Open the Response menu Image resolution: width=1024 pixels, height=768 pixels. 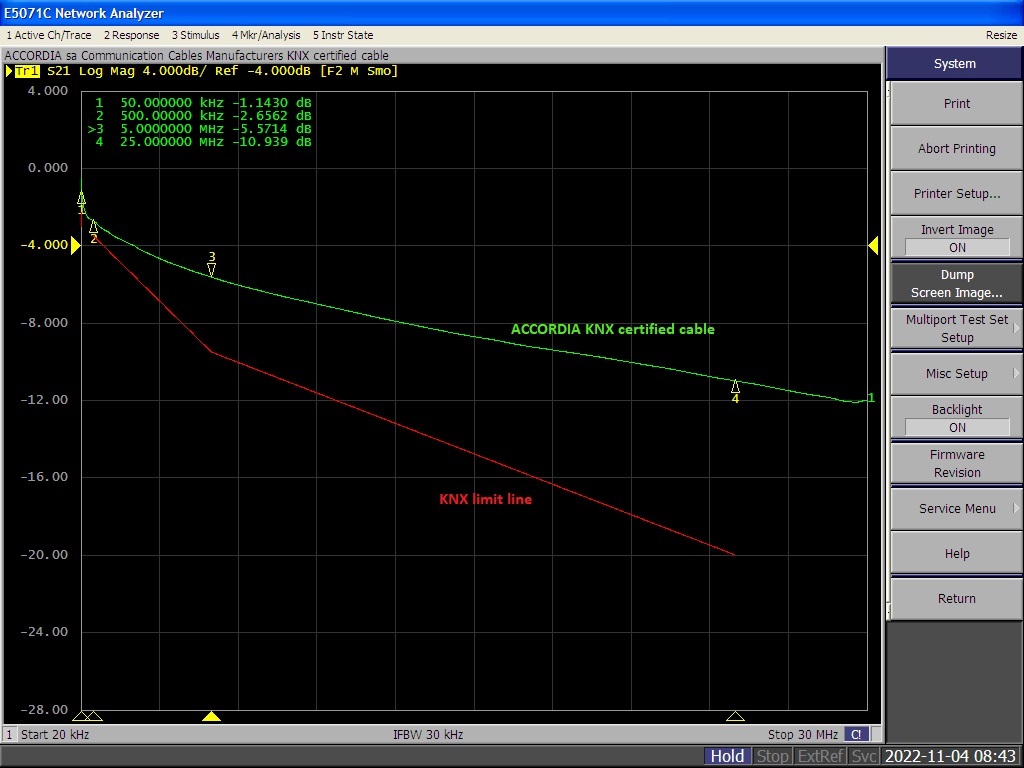point(131,35)
